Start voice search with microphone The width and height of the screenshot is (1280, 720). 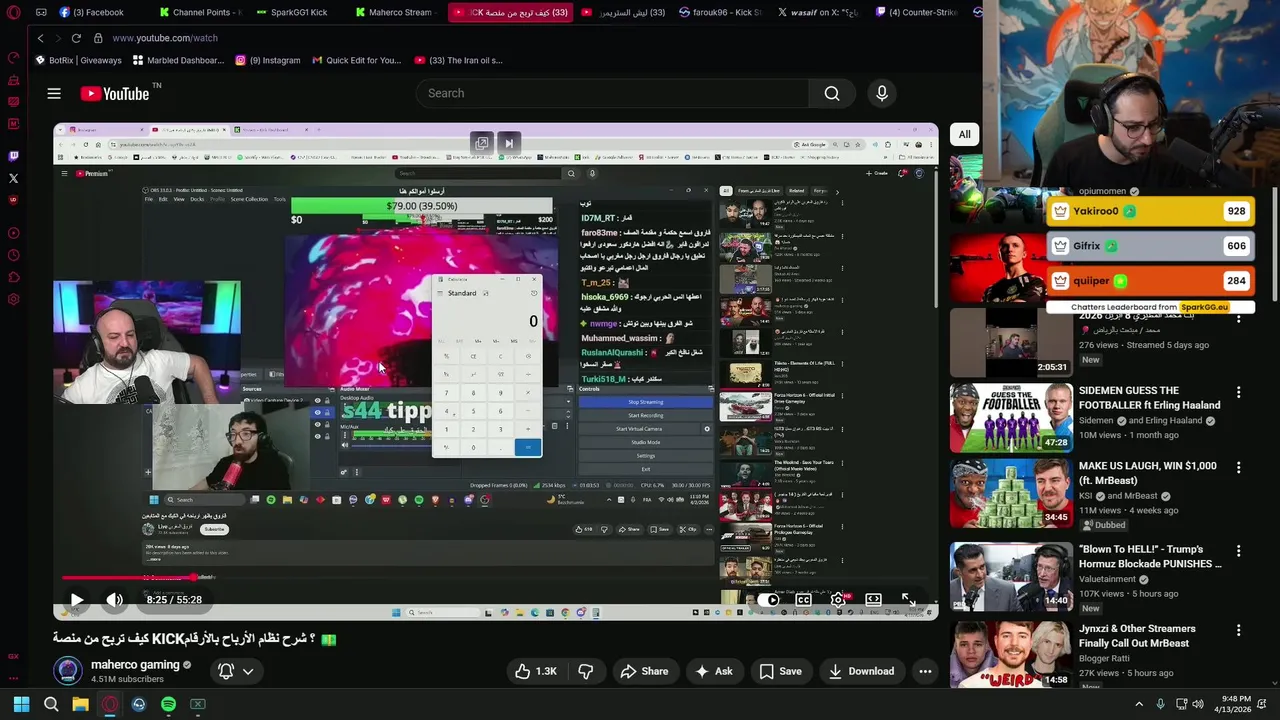point(882,93)
